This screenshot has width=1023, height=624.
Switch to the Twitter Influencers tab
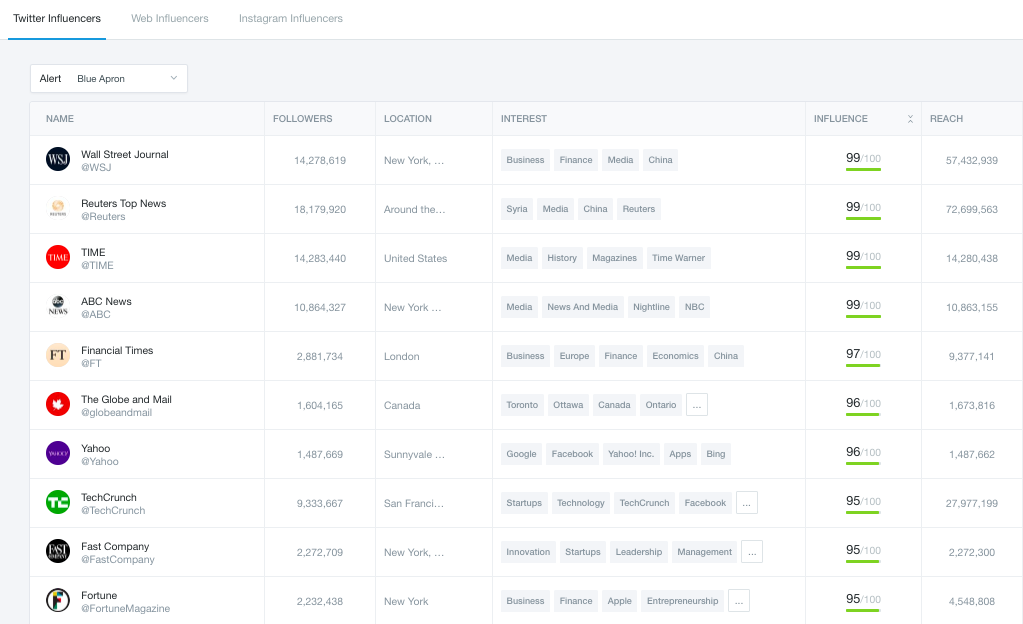click(x=57, y=18)
